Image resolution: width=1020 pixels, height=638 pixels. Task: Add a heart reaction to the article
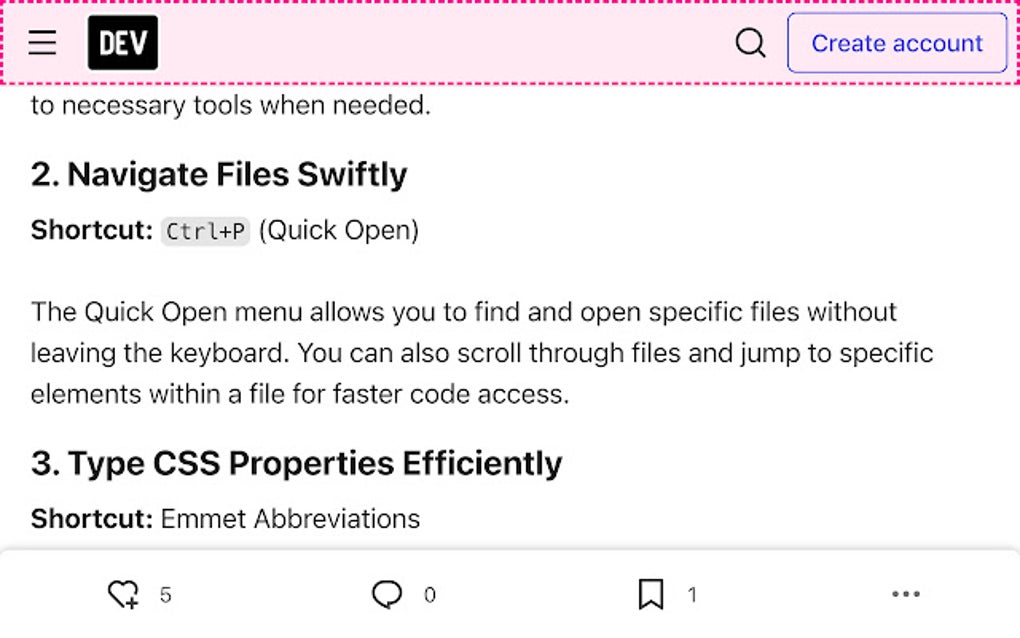click(x=123, y=594)
